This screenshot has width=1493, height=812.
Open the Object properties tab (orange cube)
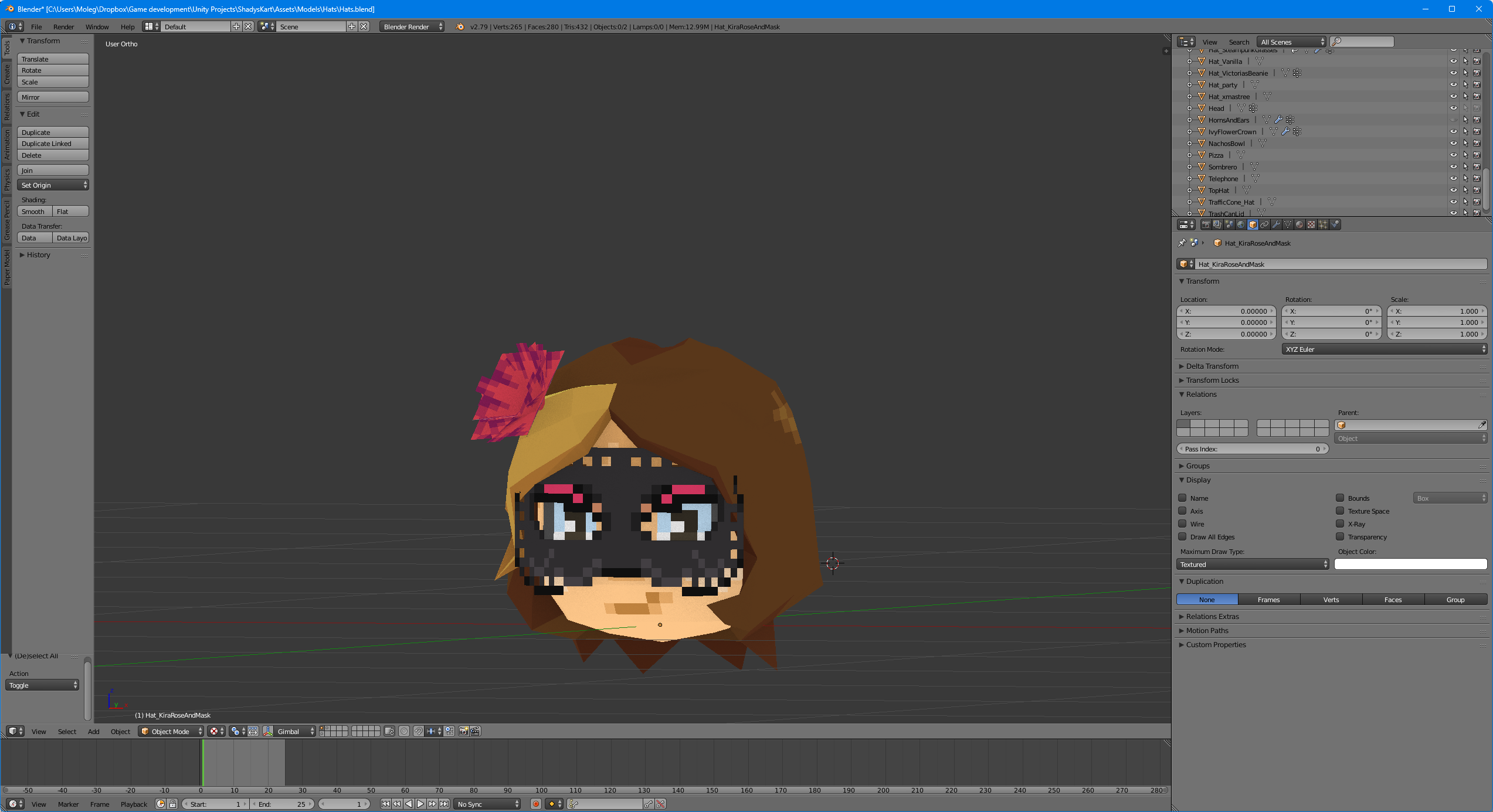(1253, 225)
